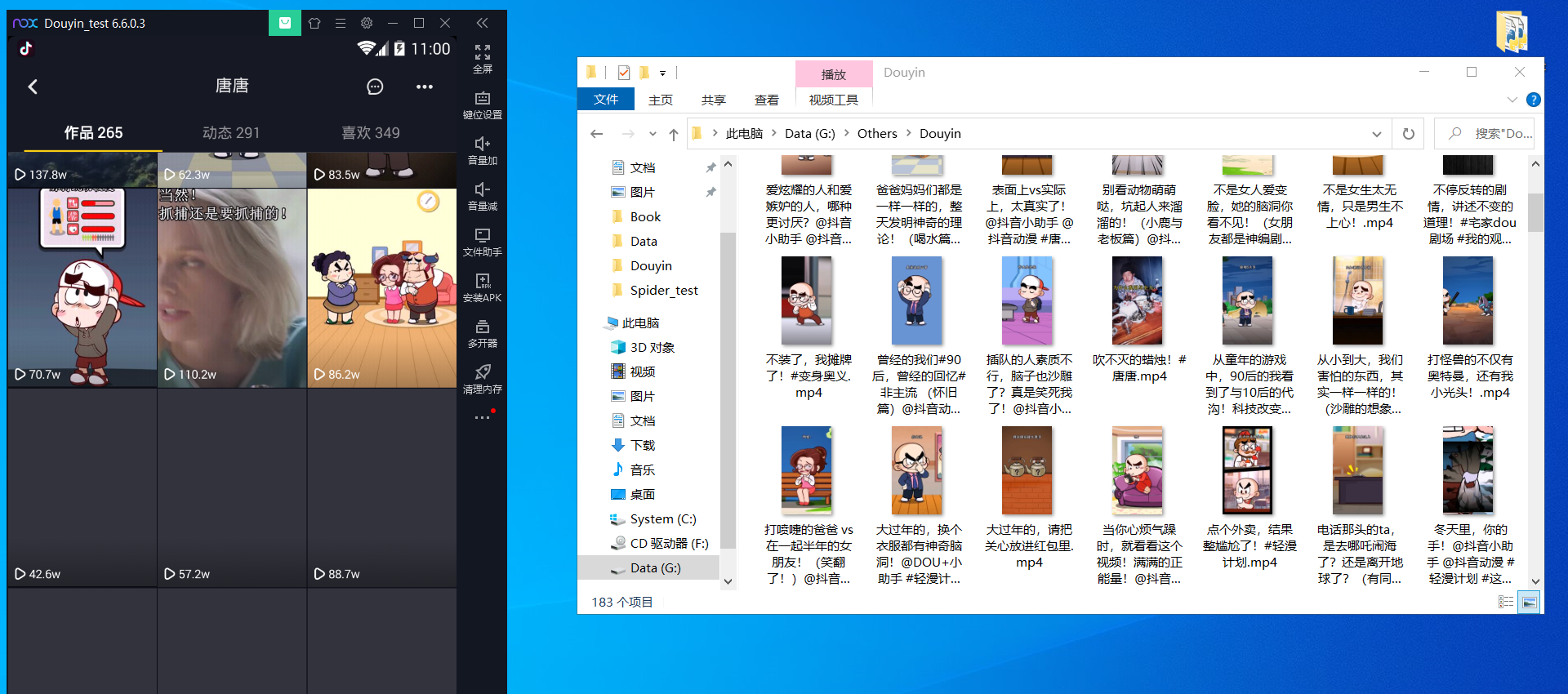The image size is (1568, 694).
Task: Select Douyin folder in navigation pane
Action: pyautogui.click(x=651, y=265)
